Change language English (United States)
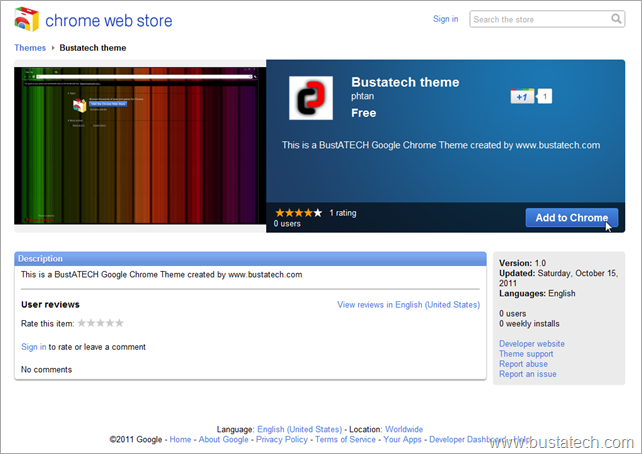 [x=299, y=429]
